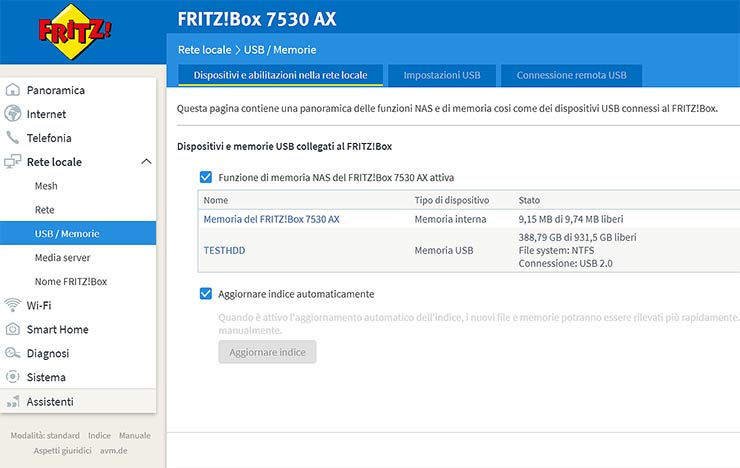Collapse the Rete locale menu chevron
The image size is (740, 468).
(x=145, y=162)
